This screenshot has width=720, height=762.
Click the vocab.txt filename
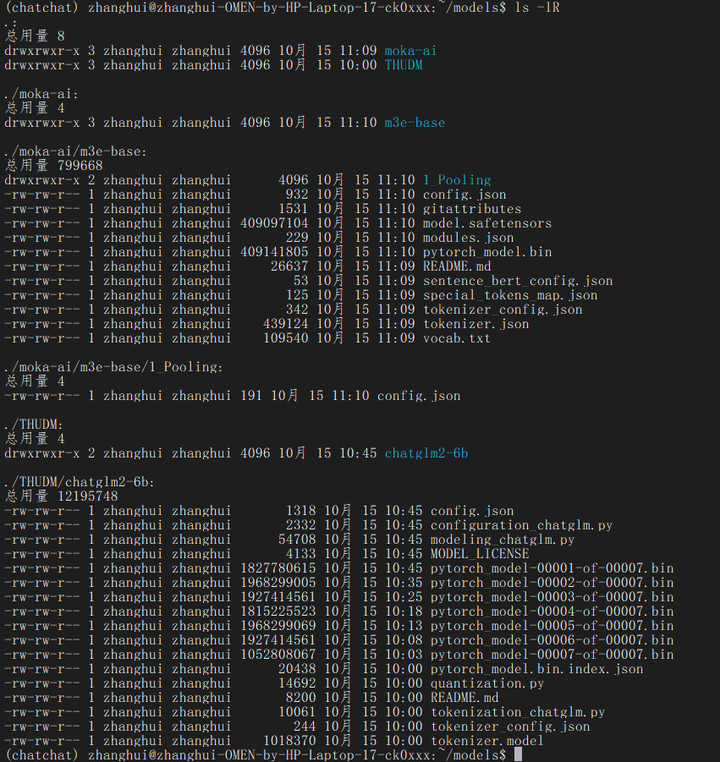click(x=457, y=338)
